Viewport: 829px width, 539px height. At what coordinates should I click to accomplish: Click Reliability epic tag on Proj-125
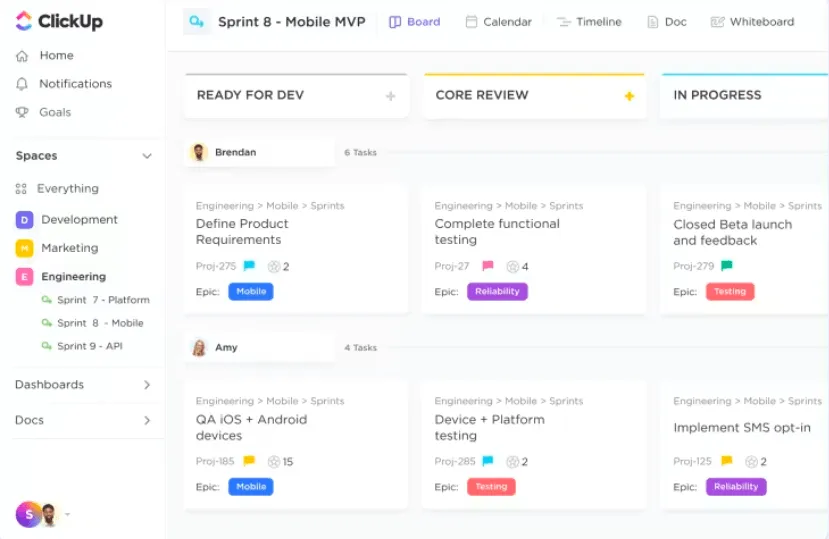736,487
